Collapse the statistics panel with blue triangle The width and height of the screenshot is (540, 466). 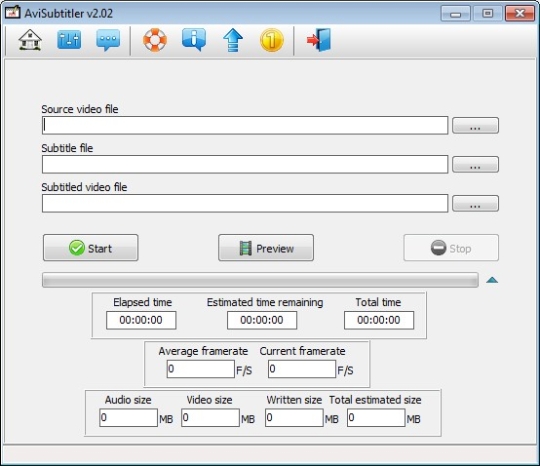[x=492, y=280]
